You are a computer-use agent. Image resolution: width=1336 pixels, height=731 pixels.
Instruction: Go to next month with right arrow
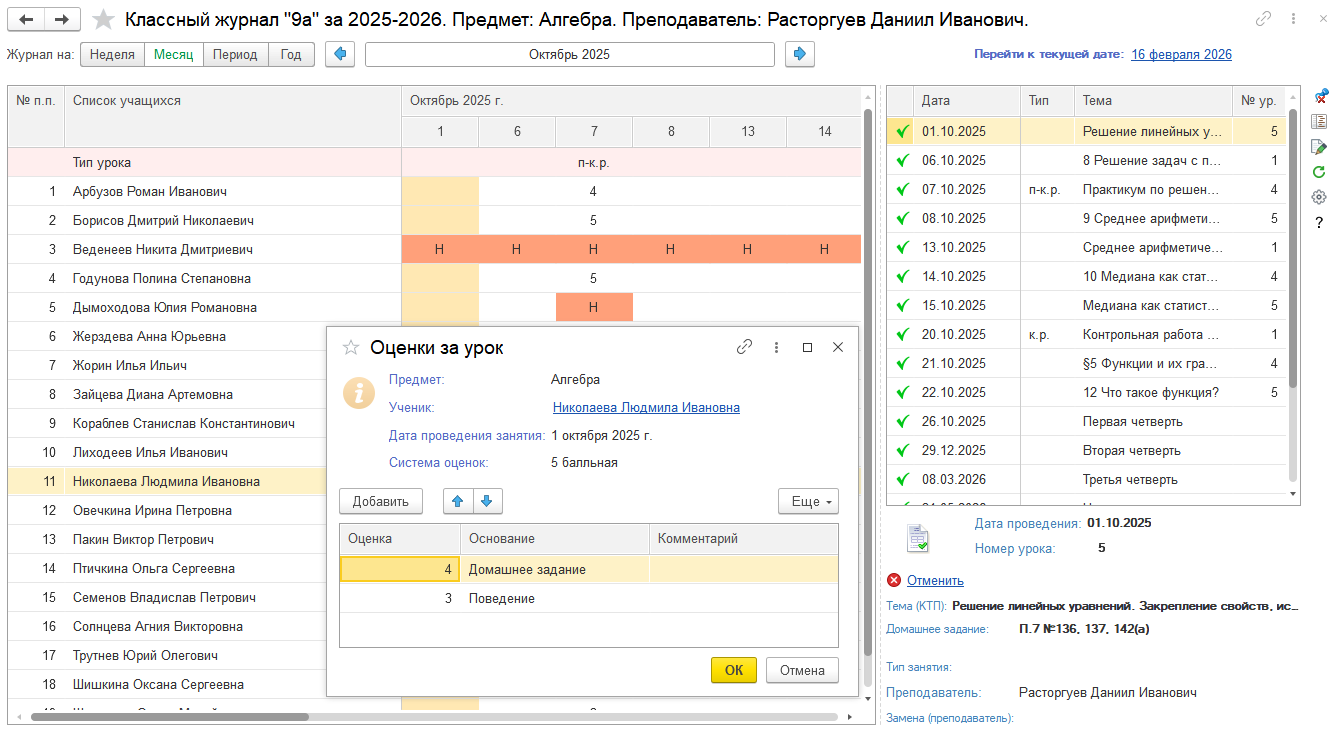tap(800, 55)
